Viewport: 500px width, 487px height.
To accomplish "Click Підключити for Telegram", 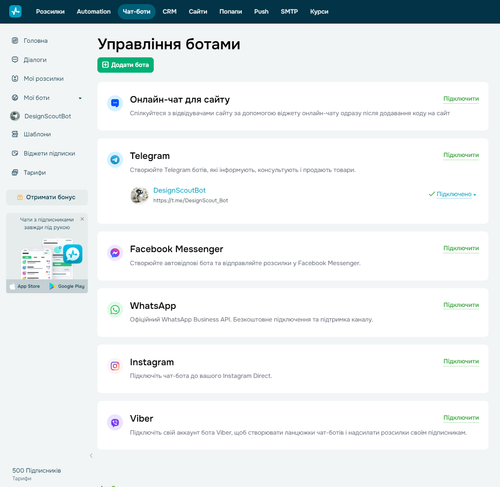I will 461,155.
